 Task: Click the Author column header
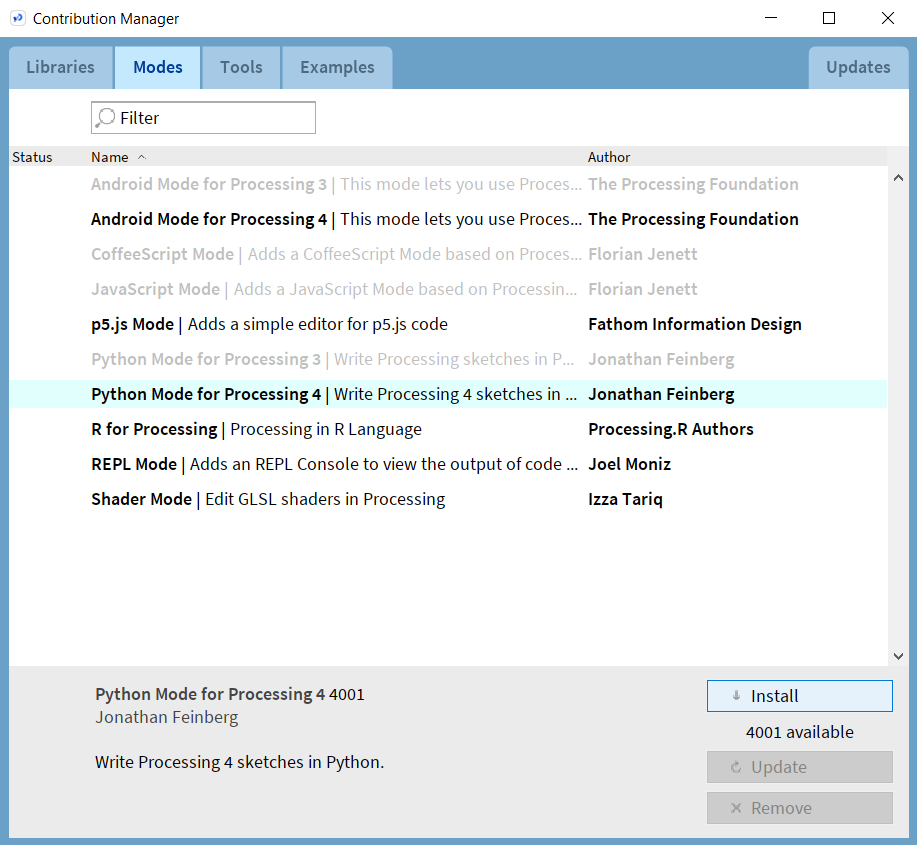tap(609, 157)
